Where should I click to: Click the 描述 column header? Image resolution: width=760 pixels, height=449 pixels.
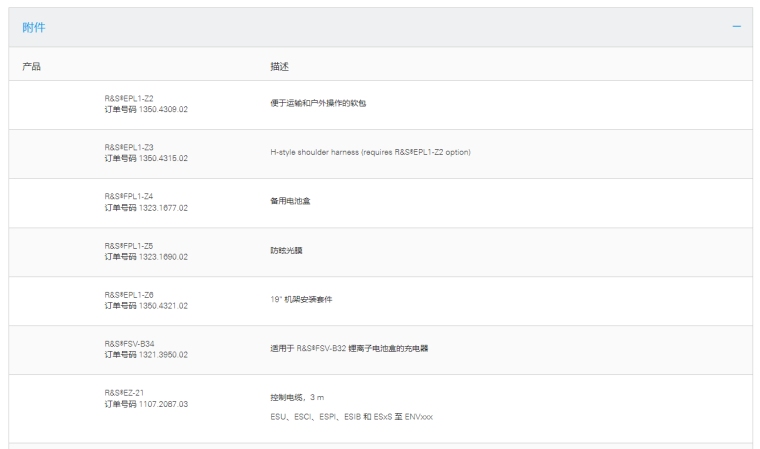[280, 66]
